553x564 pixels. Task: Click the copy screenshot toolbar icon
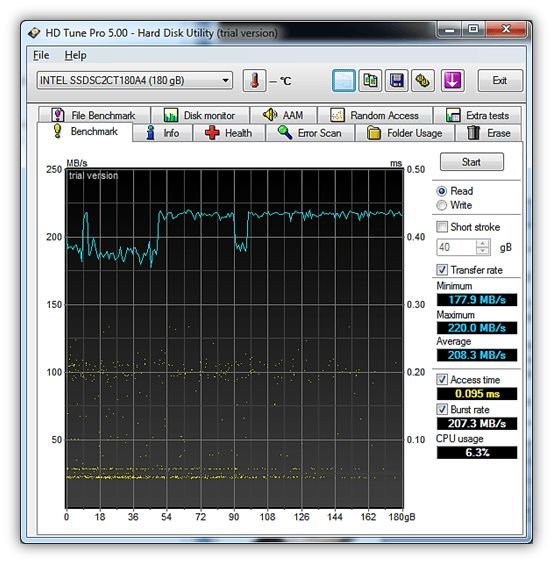[x=344, y=81]
